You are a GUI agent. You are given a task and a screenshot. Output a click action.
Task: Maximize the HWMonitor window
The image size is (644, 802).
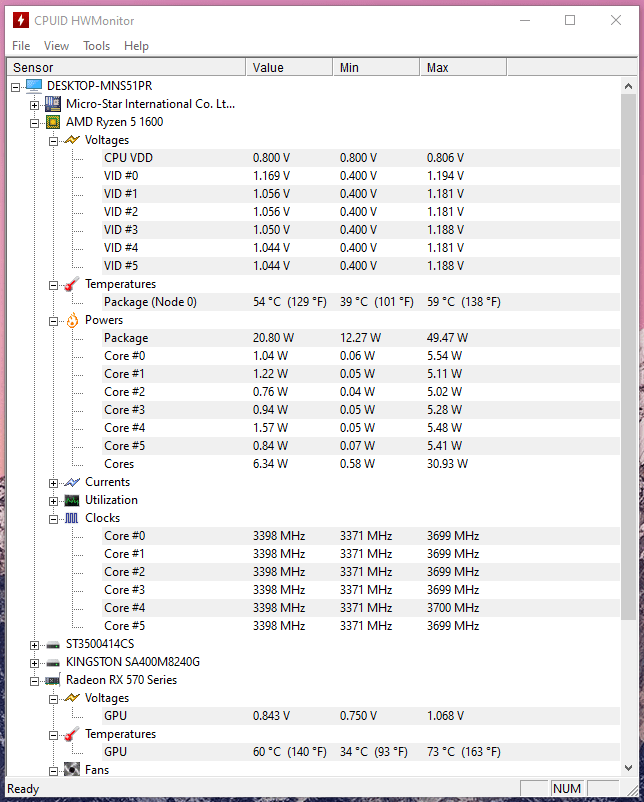point(570,20)
